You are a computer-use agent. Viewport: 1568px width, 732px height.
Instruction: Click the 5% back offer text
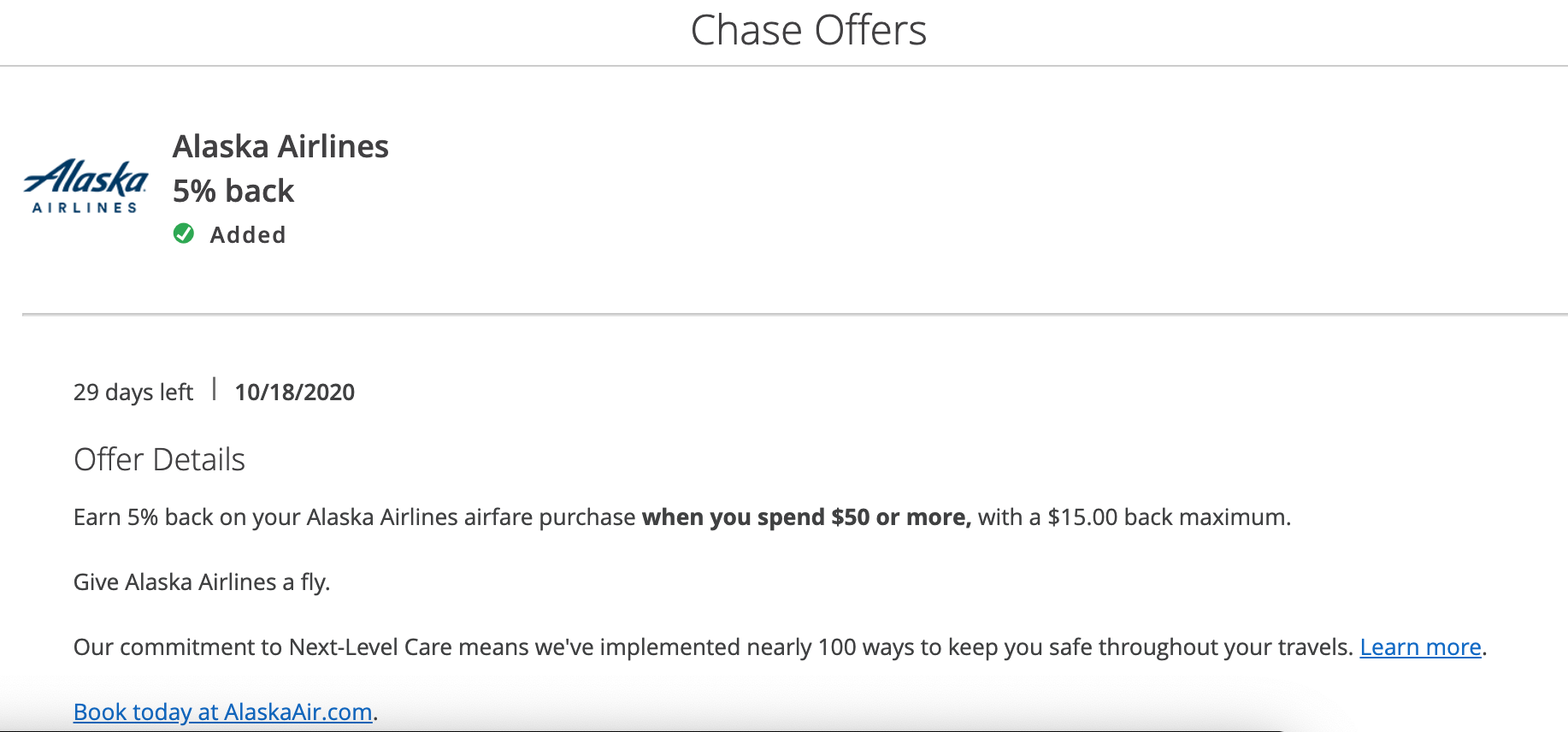[x=233, y=191]
